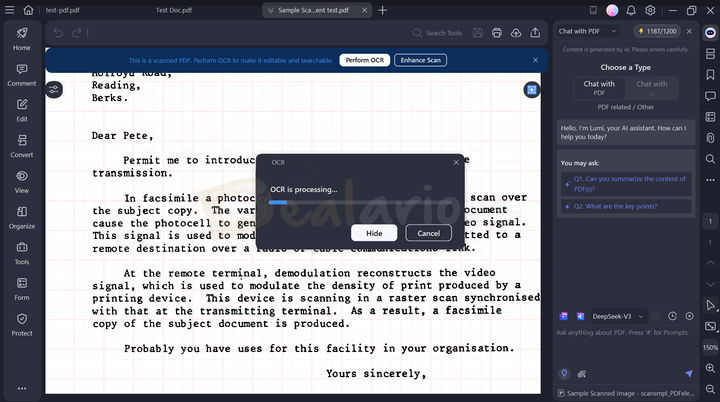The width and height of the screenshot is (720, 402).
Task: Click Hide in the OCR dialog
Action: point(374,233)
